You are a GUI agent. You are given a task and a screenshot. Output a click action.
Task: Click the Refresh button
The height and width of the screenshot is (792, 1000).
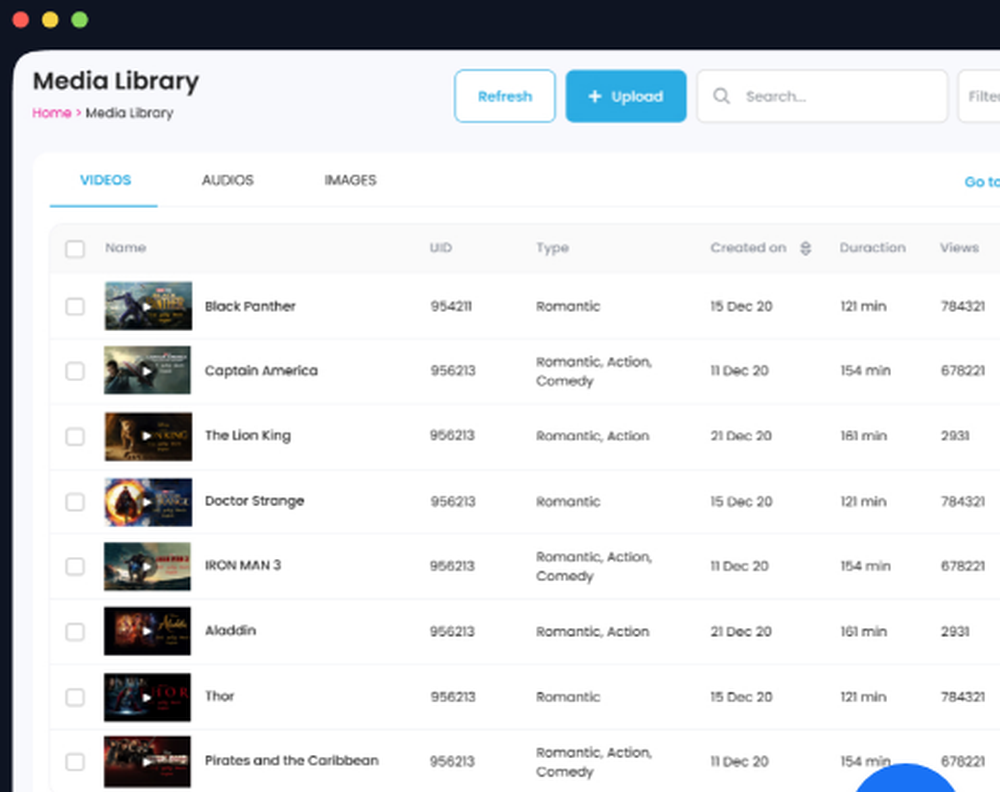point(505,96)
